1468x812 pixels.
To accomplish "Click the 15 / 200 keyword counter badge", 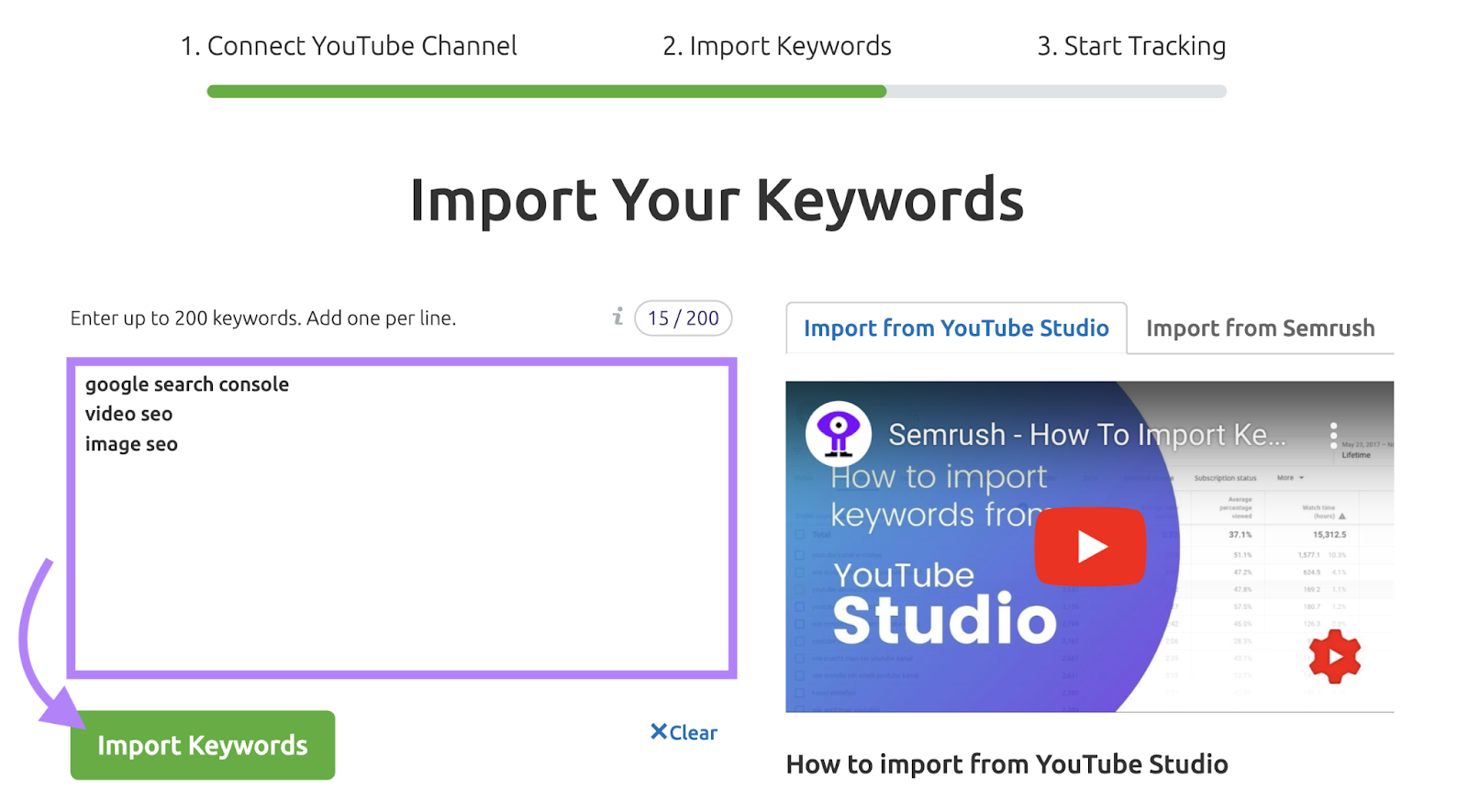I will pos(683,318).
